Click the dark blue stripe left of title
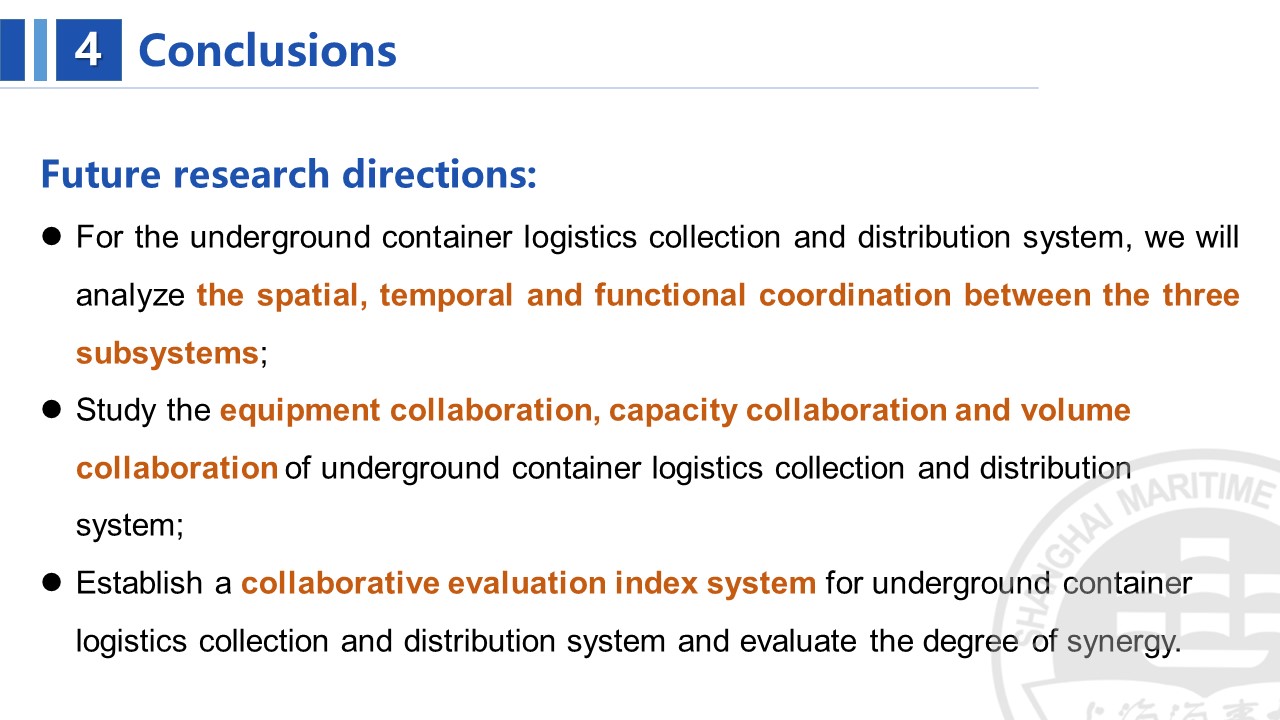 tap(13, 50)
